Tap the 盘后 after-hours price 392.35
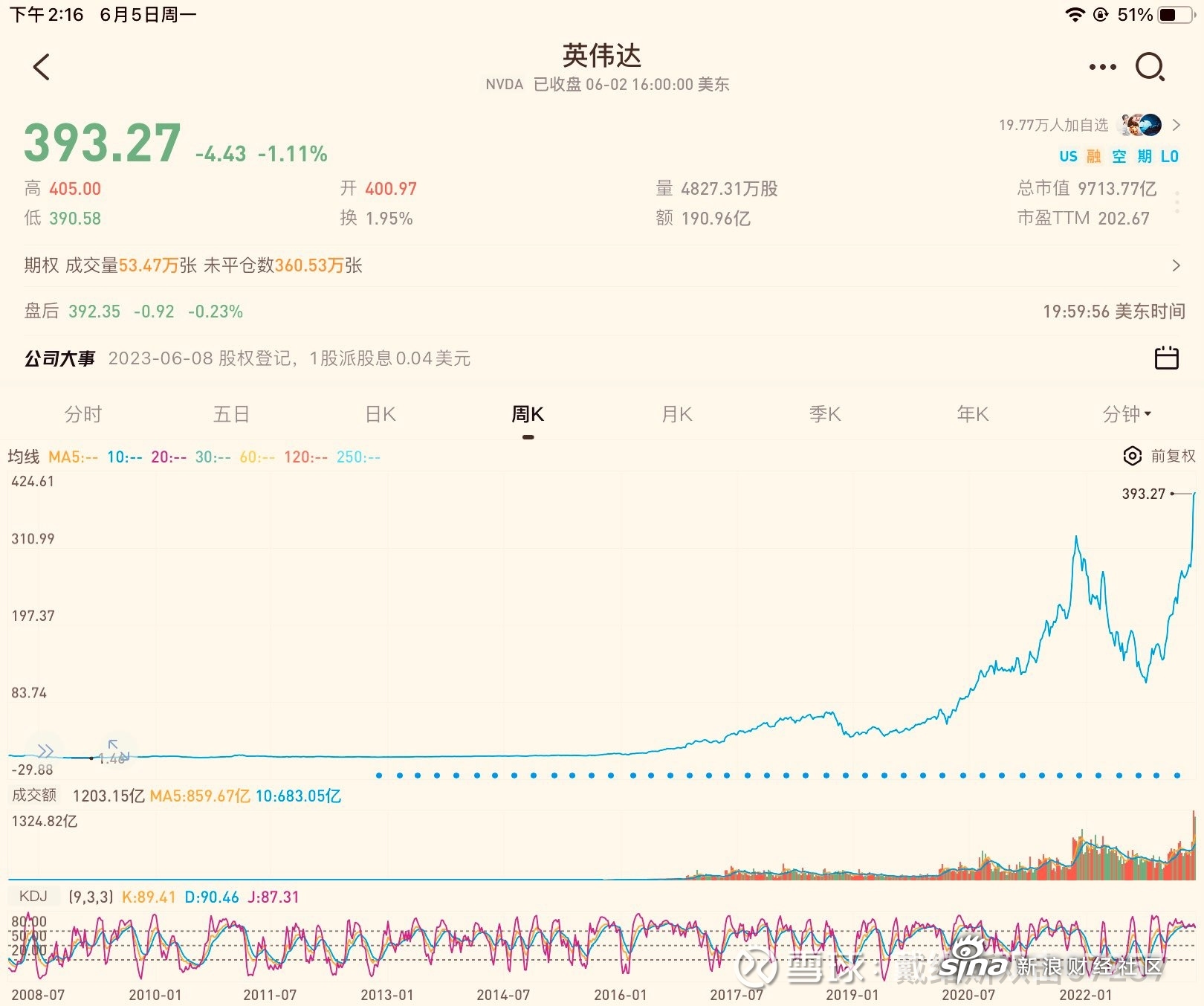Image resolution: width=1204 pixels, height=1006 pixels. tap(94, 312)
